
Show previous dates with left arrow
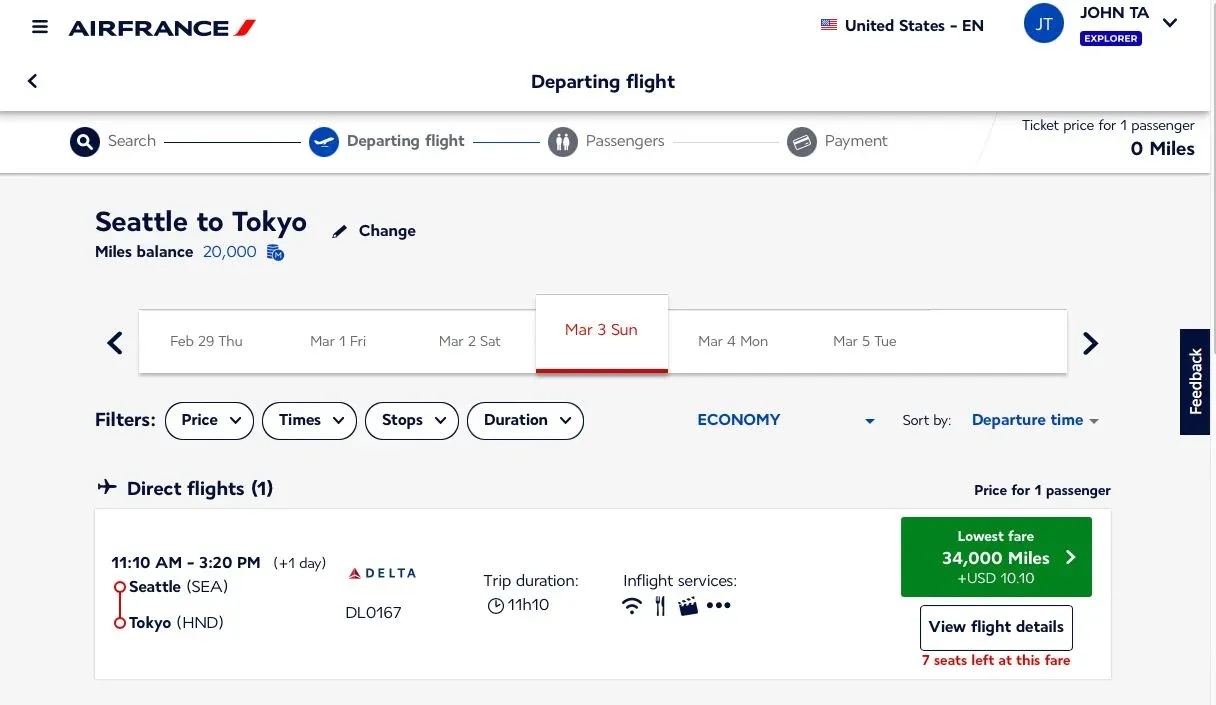(x=115, y=343)
